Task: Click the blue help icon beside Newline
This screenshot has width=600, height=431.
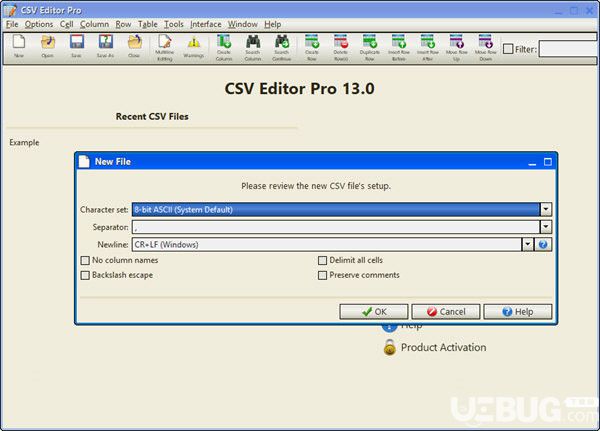Action: tap(543, 244)
